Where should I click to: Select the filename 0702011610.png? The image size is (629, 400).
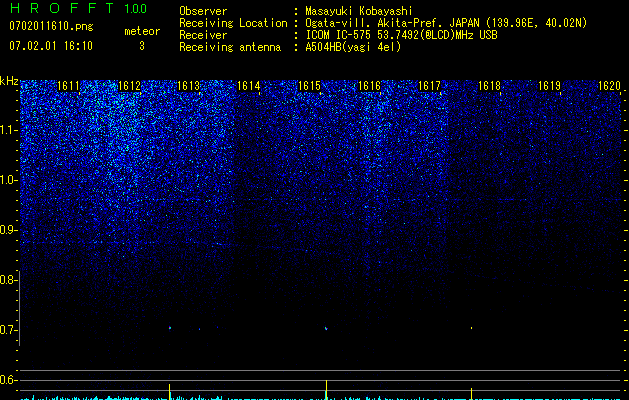[51, 27]
